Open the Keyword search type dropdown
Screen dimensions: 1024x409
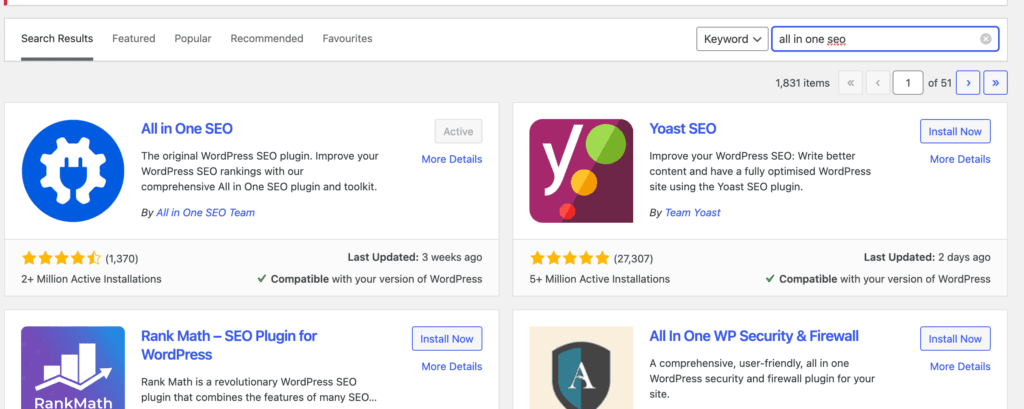732,39
